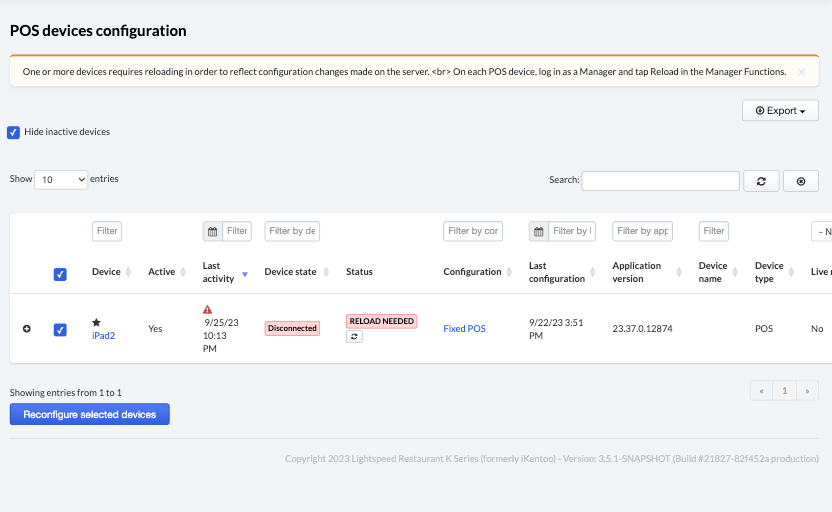Open the Fixed POS configuration link
Viewport: 832px width, 512px height.
[x=464, y=329]
